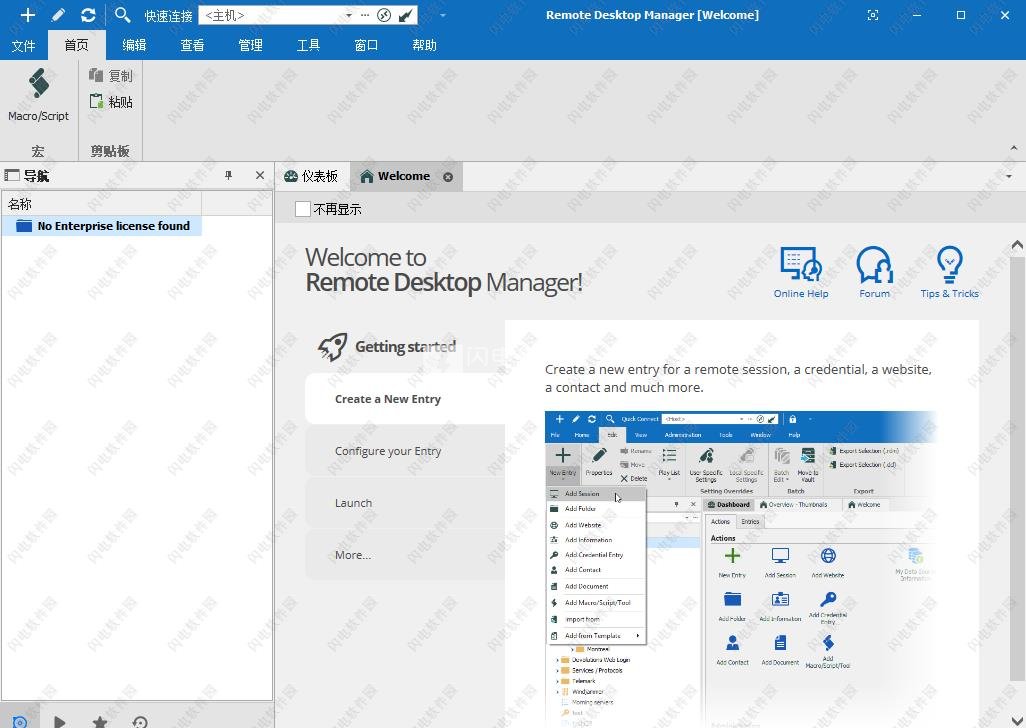Viewport: 1026px width, 728px height.
Task: Open search with the magnifier icon
Action: 122,14
